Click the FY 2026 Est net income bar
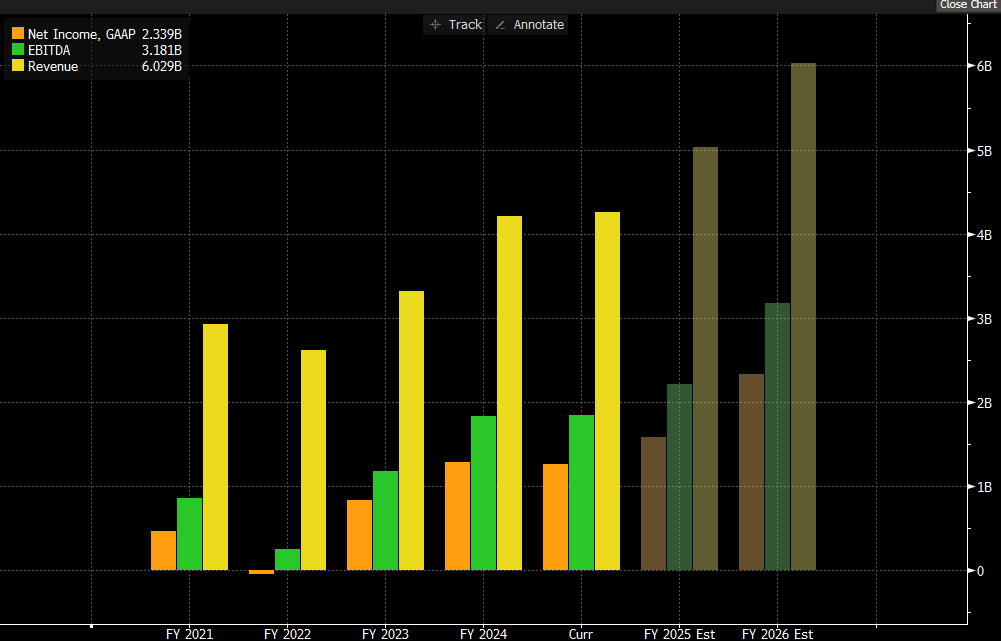1001x641 pixels. point(751,472)
